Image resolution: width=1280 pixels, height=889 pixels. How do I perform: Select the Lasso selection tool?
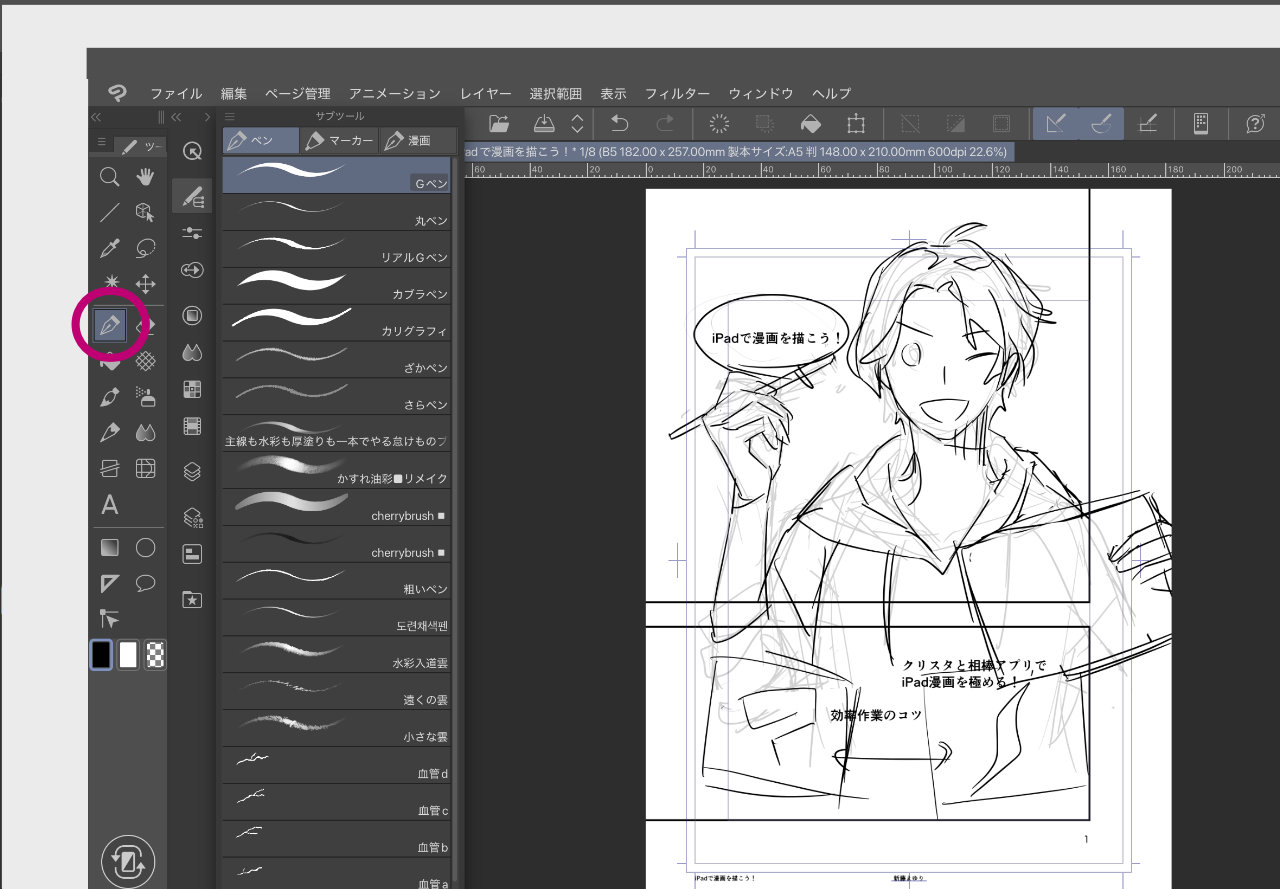(x=146, y=248)
